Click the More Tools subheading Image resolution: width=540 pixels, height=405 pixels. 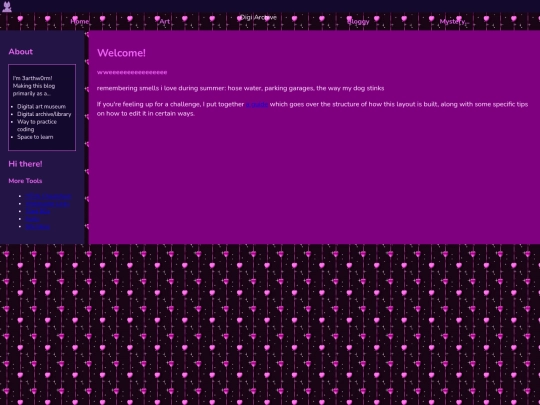[x=25, y=181]
